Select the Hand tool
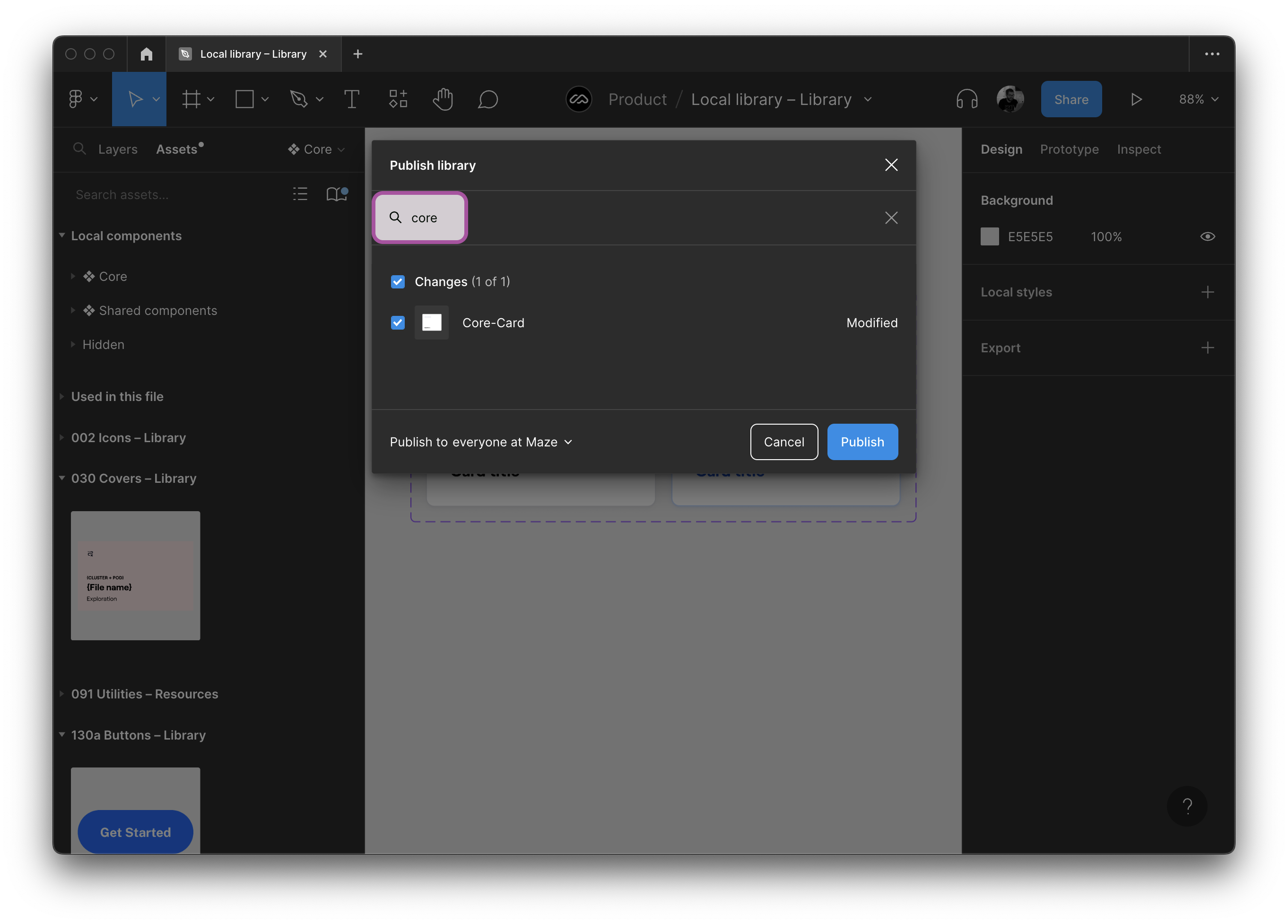 (x=443, y=99)
